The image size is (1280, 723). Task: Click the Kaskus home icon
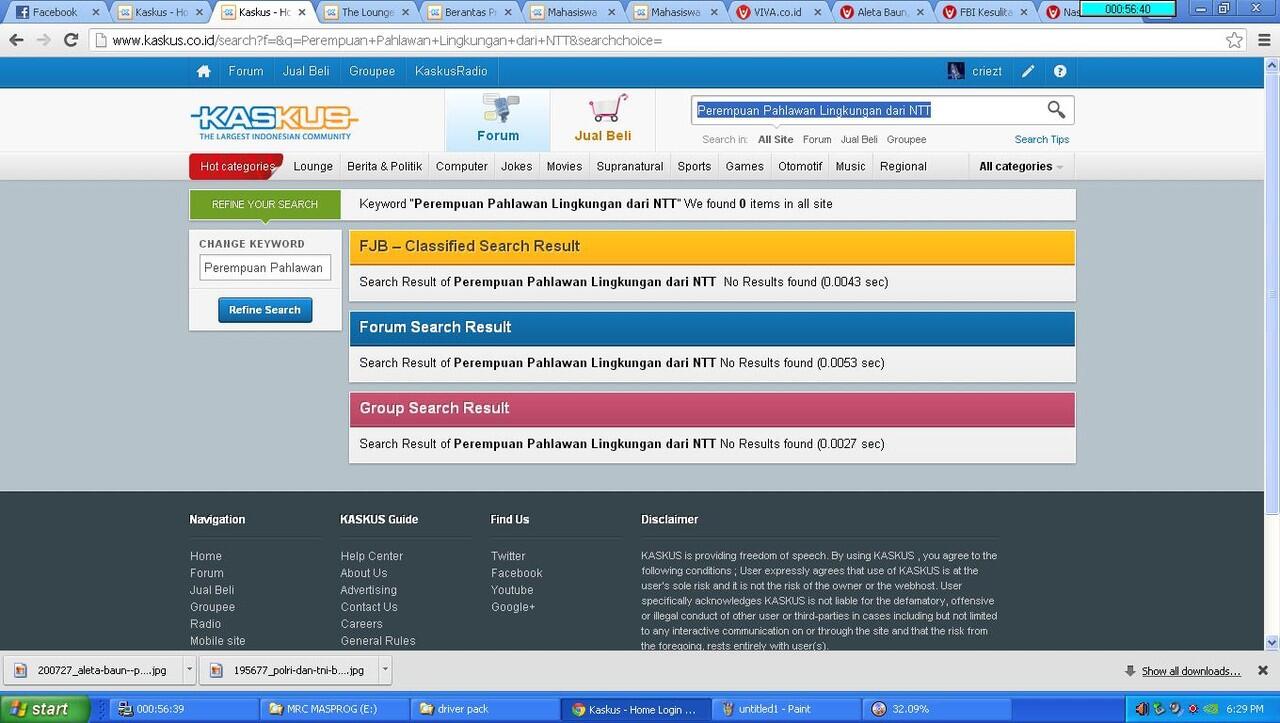tap(204, 71)
